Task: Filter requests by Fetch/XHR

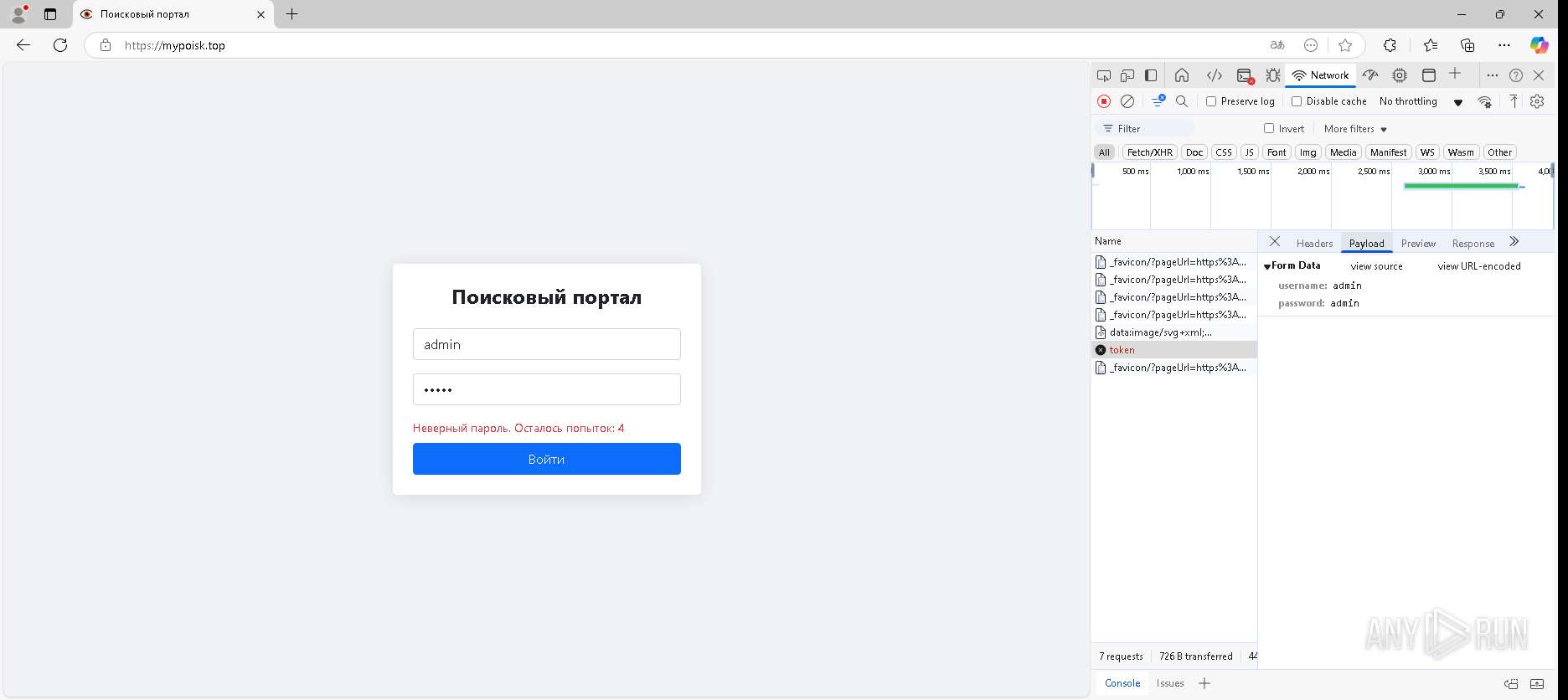Action: (1150, 152)
